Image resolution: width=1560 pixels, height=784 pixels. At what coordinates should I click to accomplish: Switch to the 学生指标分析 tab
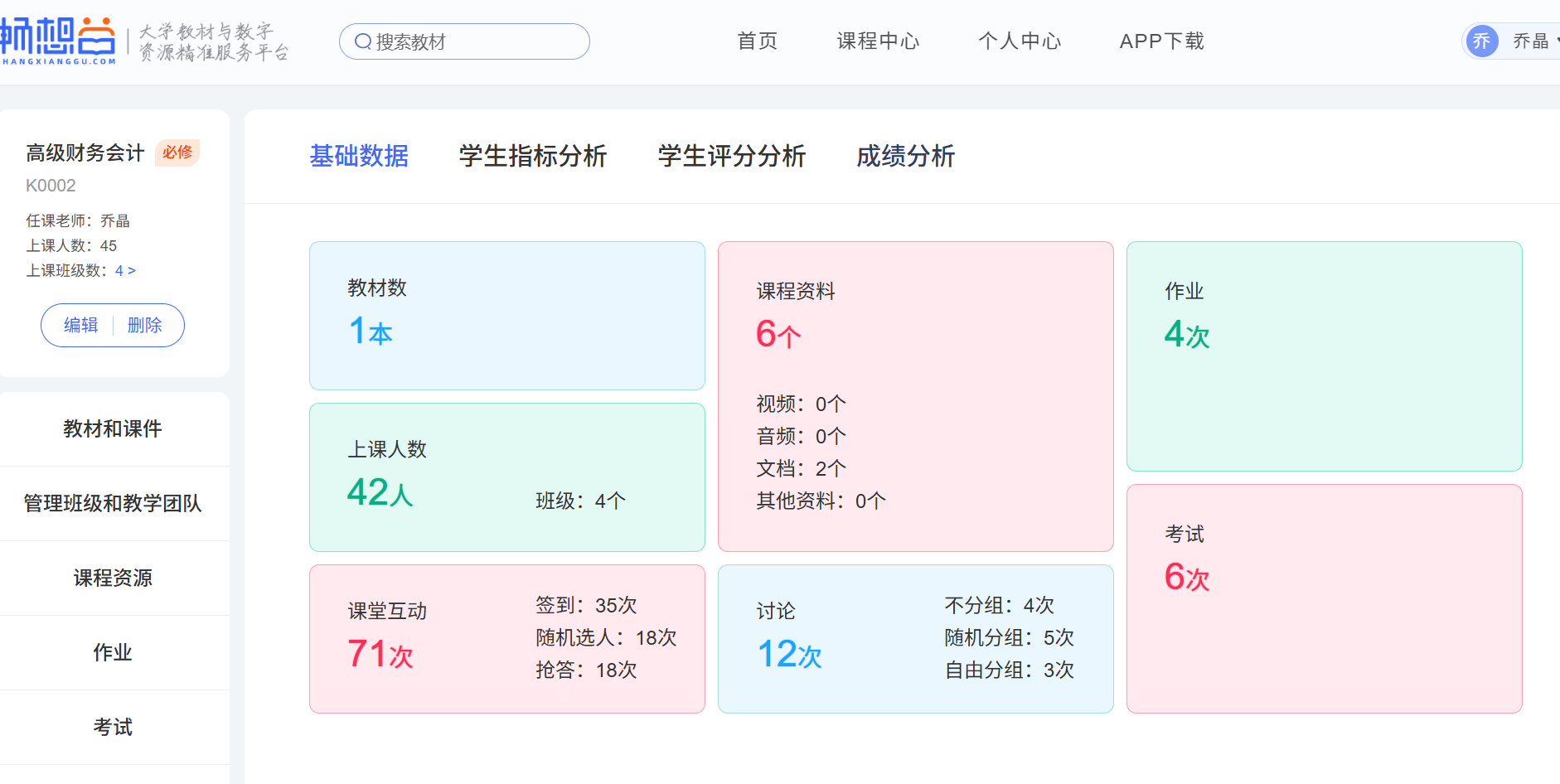click(x=533, y=156)
